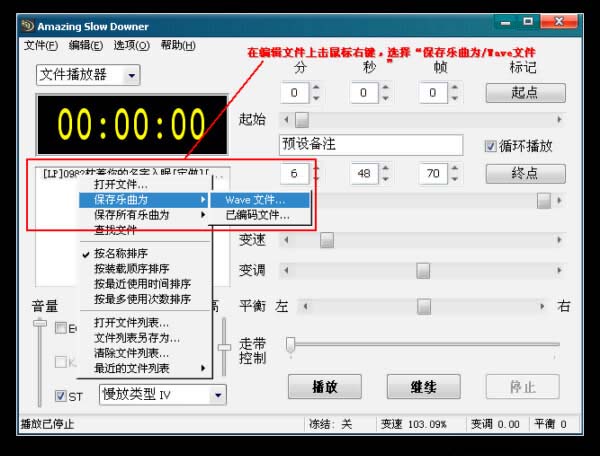The height and width of the screenshot is (456, 600).
Task: Click left arrow of 变调 slider
Action: 286,270
